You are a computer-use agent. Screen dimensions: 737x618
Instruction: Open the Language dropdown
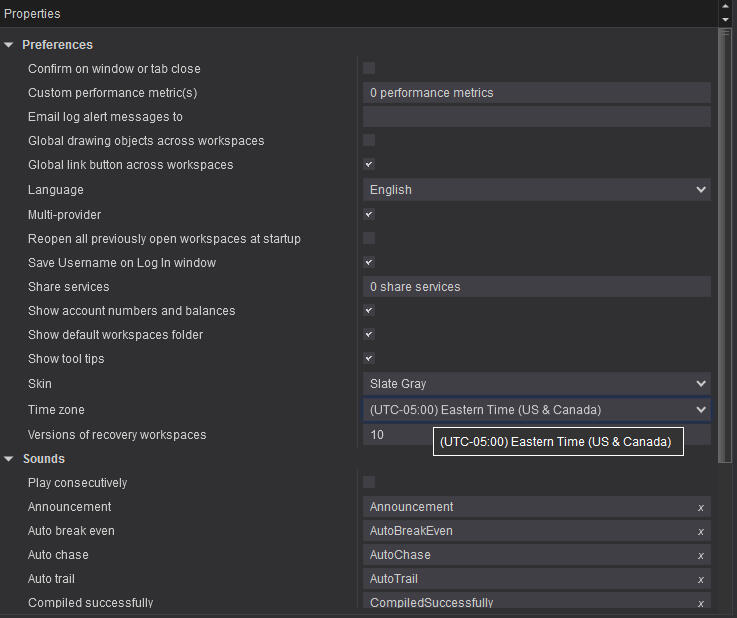pyautogui.click(x=536, y=190)
